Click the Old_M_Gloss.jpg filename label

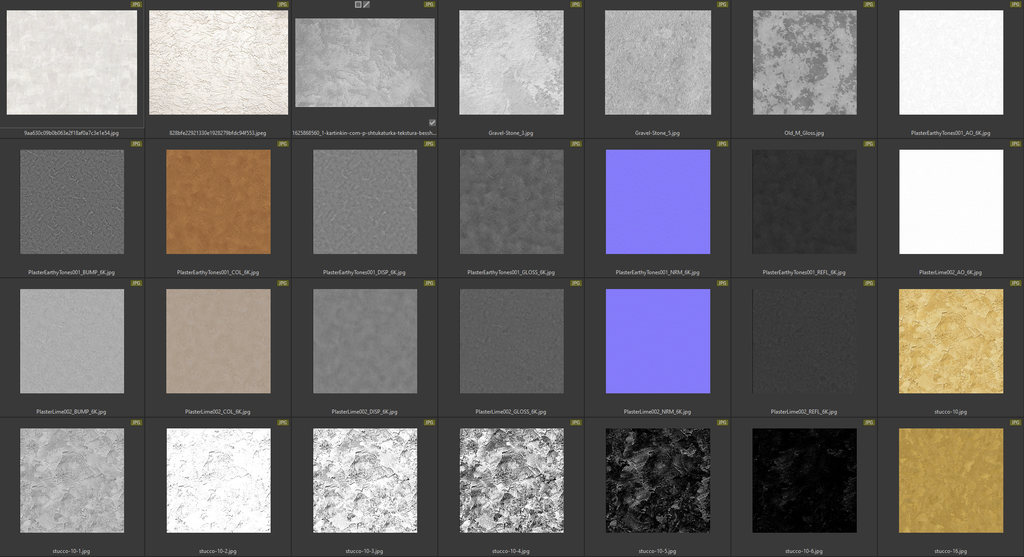click(804, 132)
